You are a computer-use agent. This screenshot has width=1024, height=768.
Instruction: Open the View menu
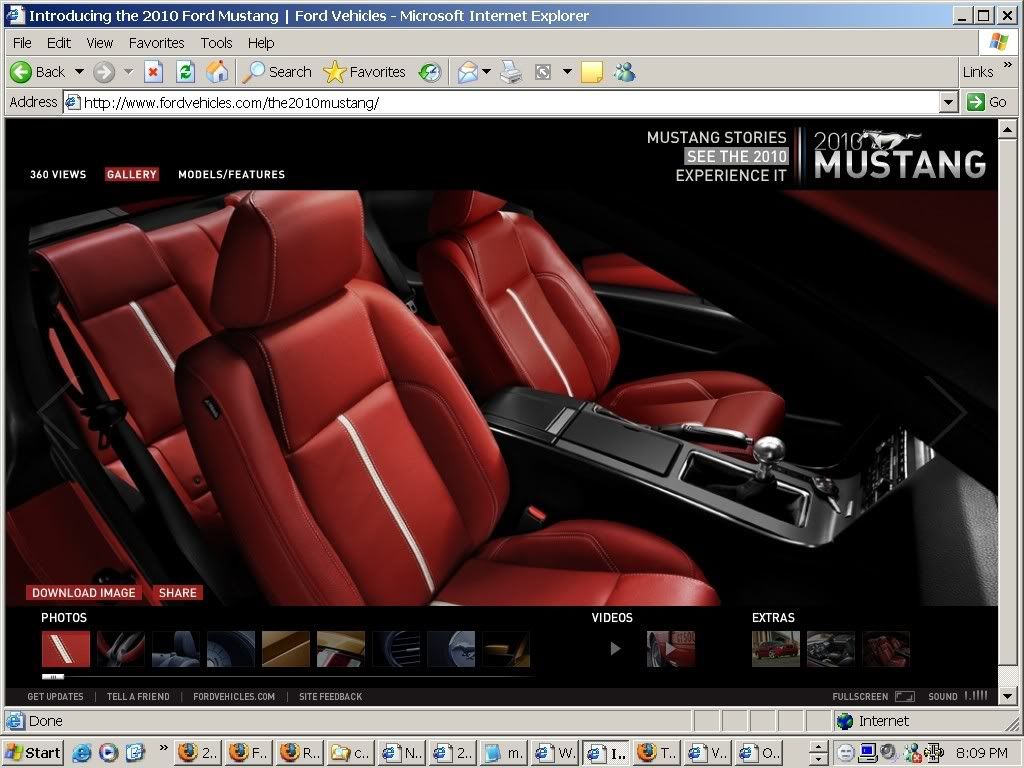point(100,43)
